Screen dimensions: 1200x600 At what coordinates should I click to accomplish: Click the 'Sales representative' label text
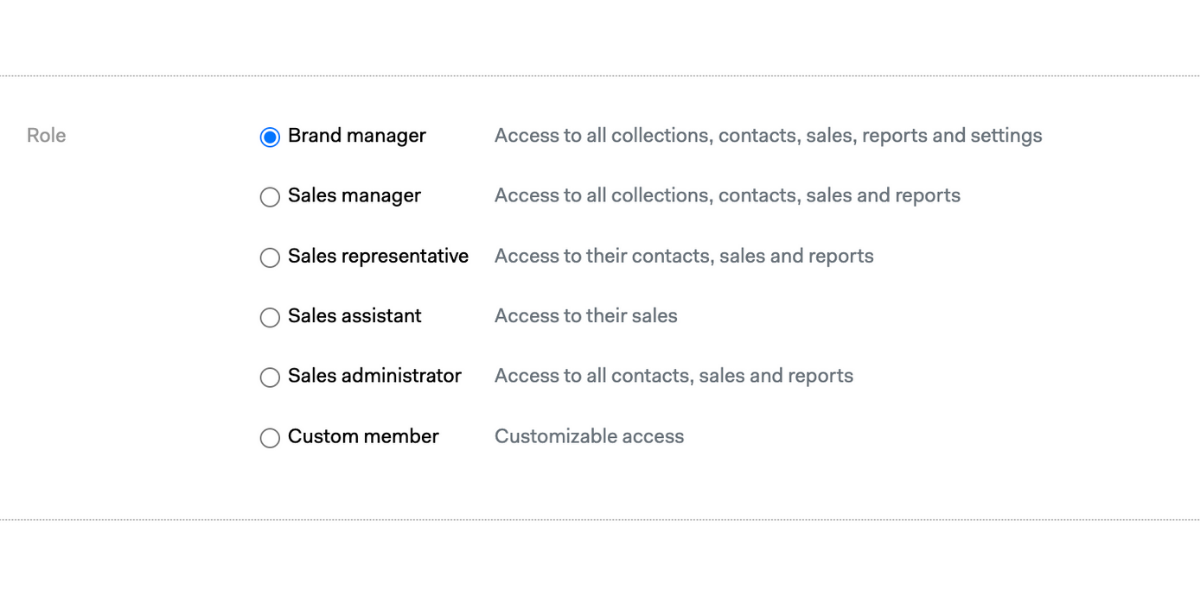378,256
